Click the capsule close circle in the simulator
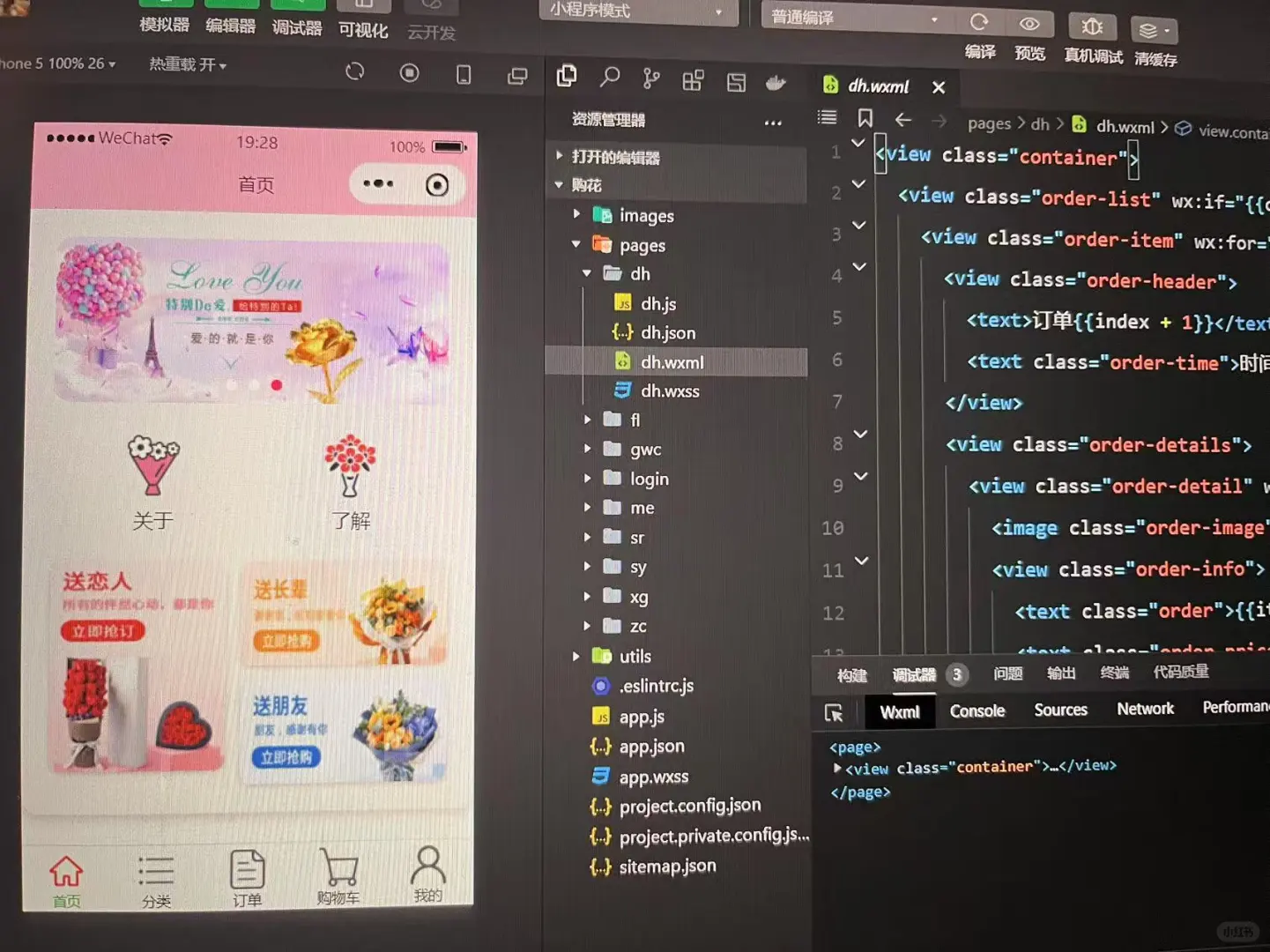Viewport: 1270px width, 952px height. 437,185
